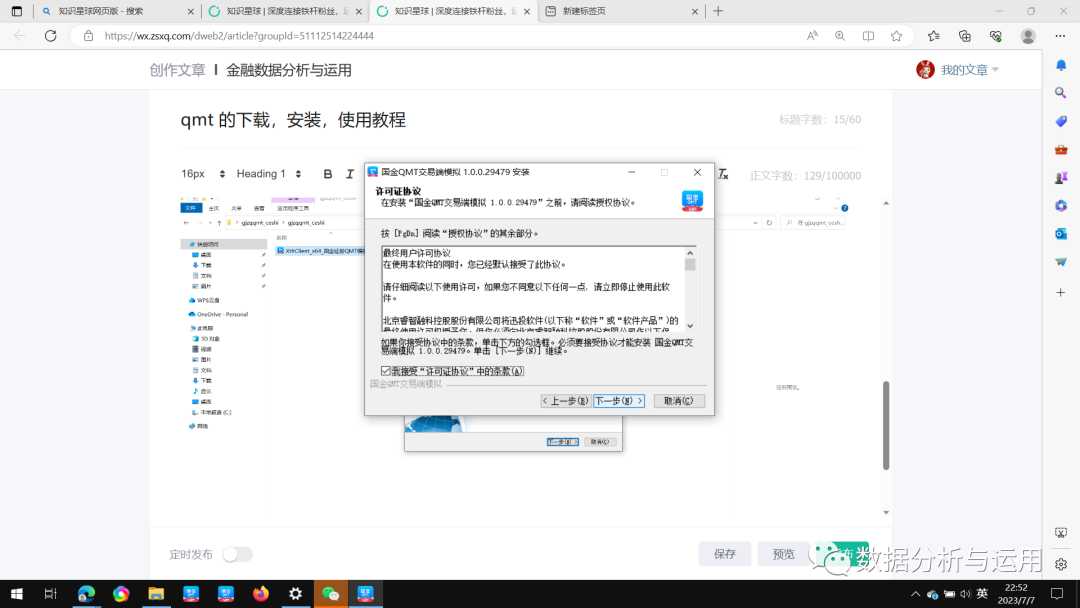Clear formatting with the Tx icon
This screenshot has height=608, width=1080.
723,174
